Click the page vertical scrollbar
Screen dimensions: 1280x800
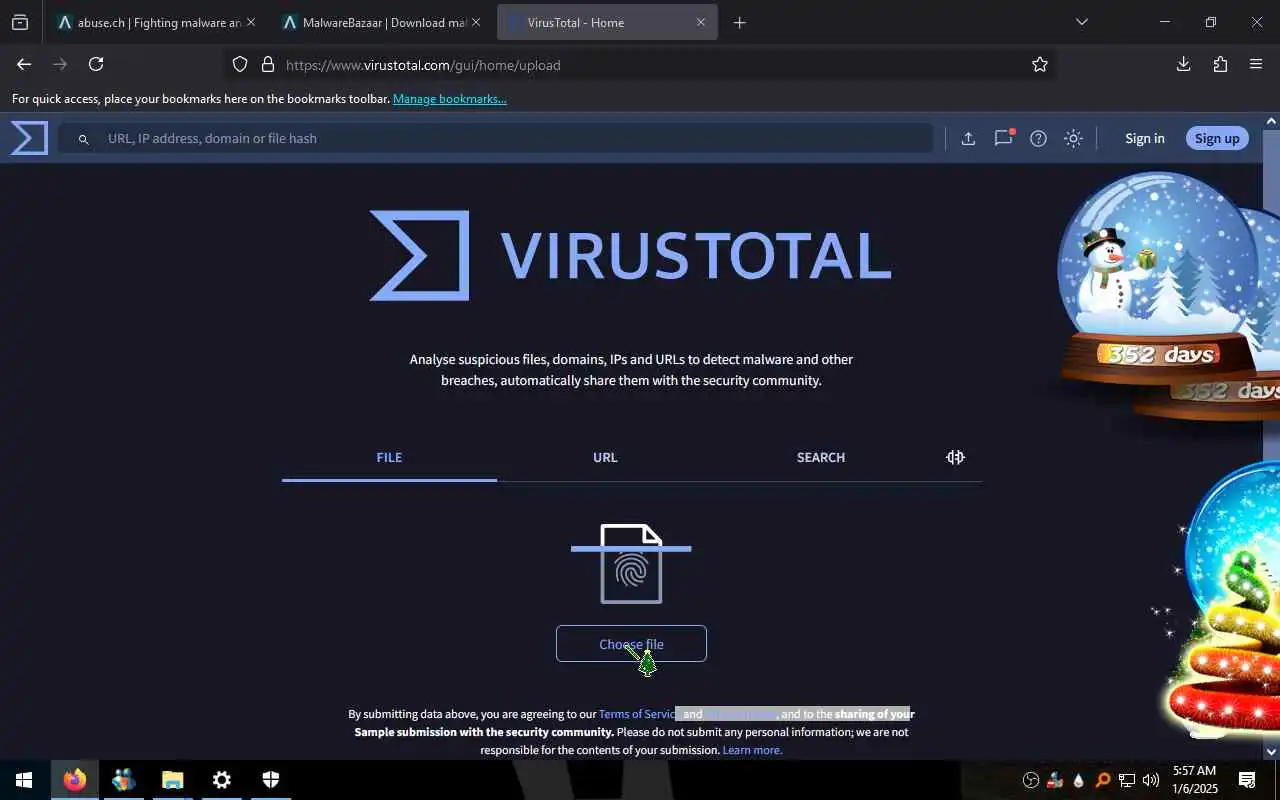point(1272,436)
